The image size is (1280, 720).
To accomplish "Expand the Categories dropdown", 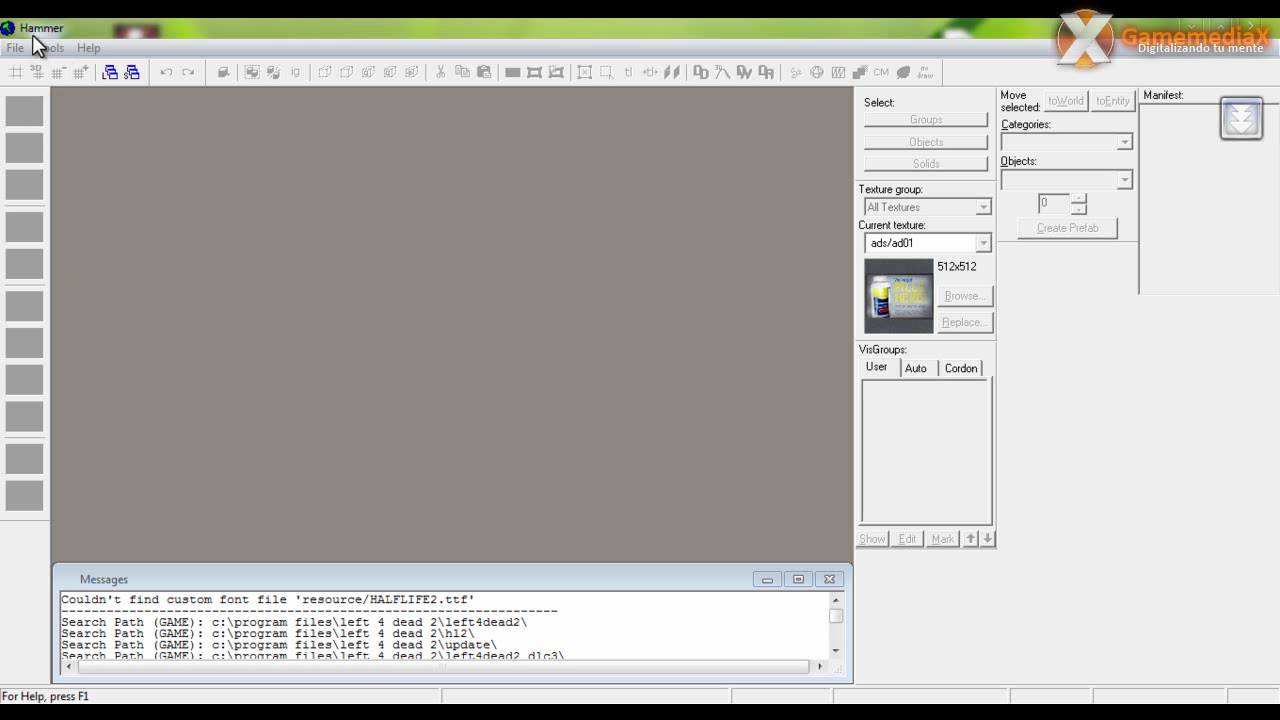I will pyautogui.click(x=1124, y=142).
